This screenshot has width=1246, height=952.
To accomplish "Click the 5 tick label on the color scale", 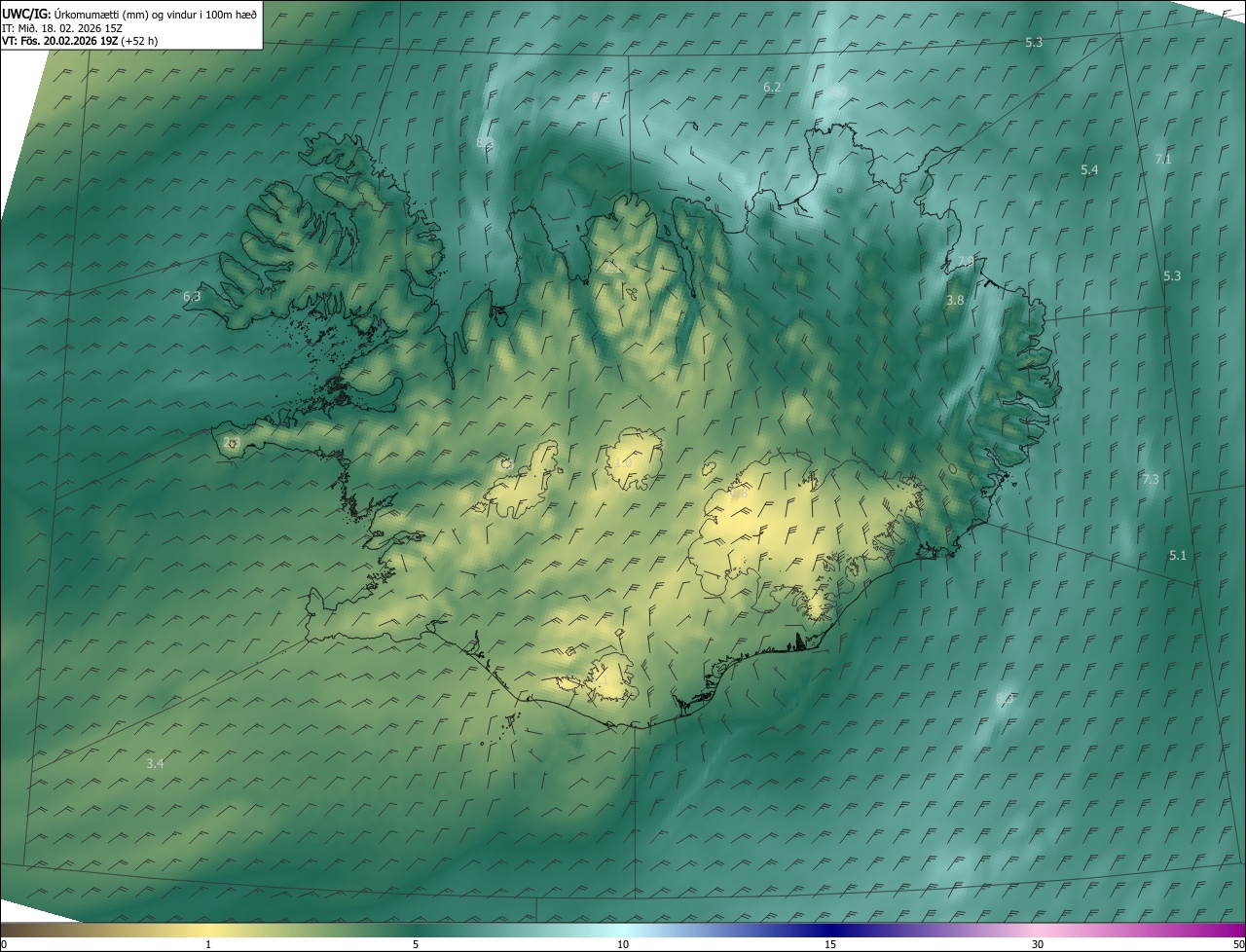I will pos(416,944).
